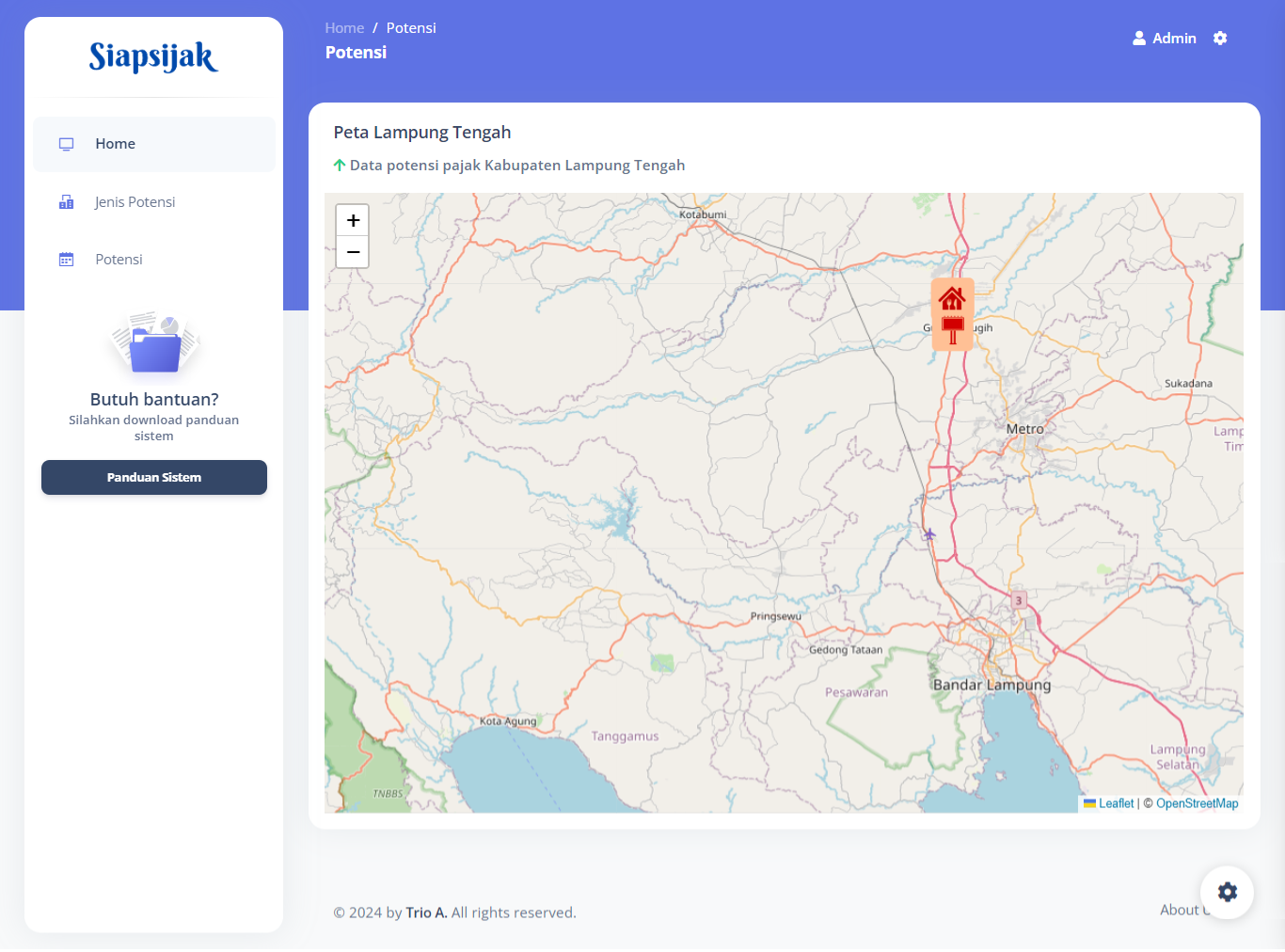Click the red house map marker
This screenshot has width=1285, height=952.
tap(952, 299)
